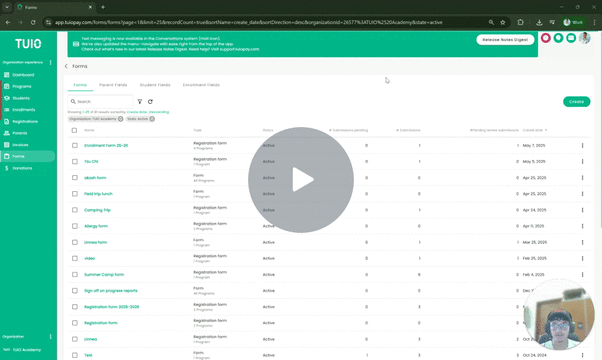Image resolution: width=602 pixels, height=360 pixels.
Task: Open Students in the sidebar
Action: (21, 98)
